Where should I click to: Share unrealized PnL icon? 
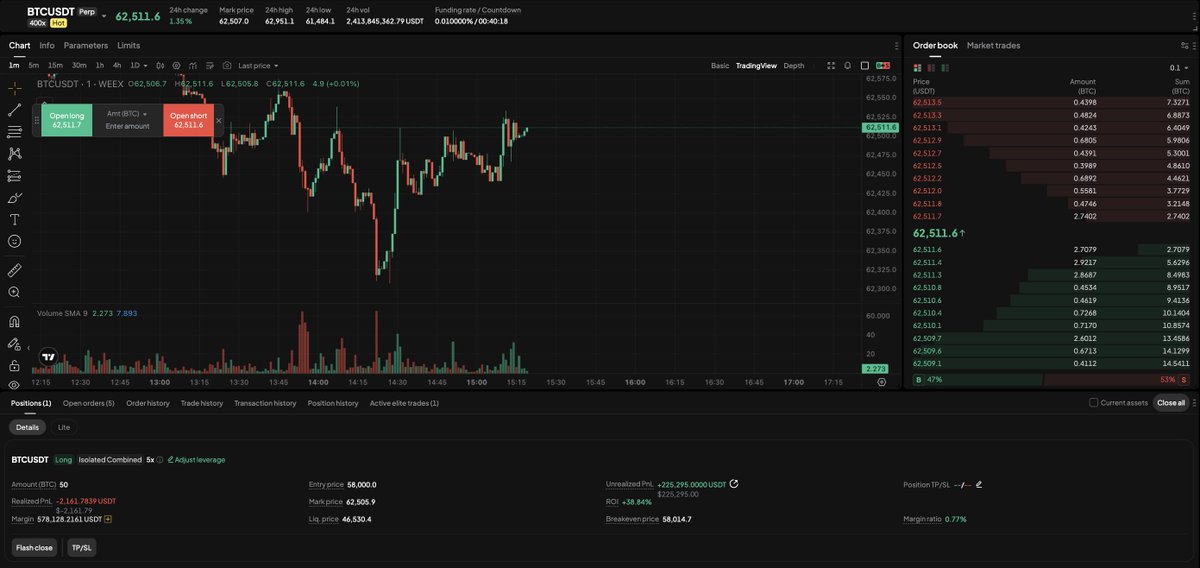point(734,483)
